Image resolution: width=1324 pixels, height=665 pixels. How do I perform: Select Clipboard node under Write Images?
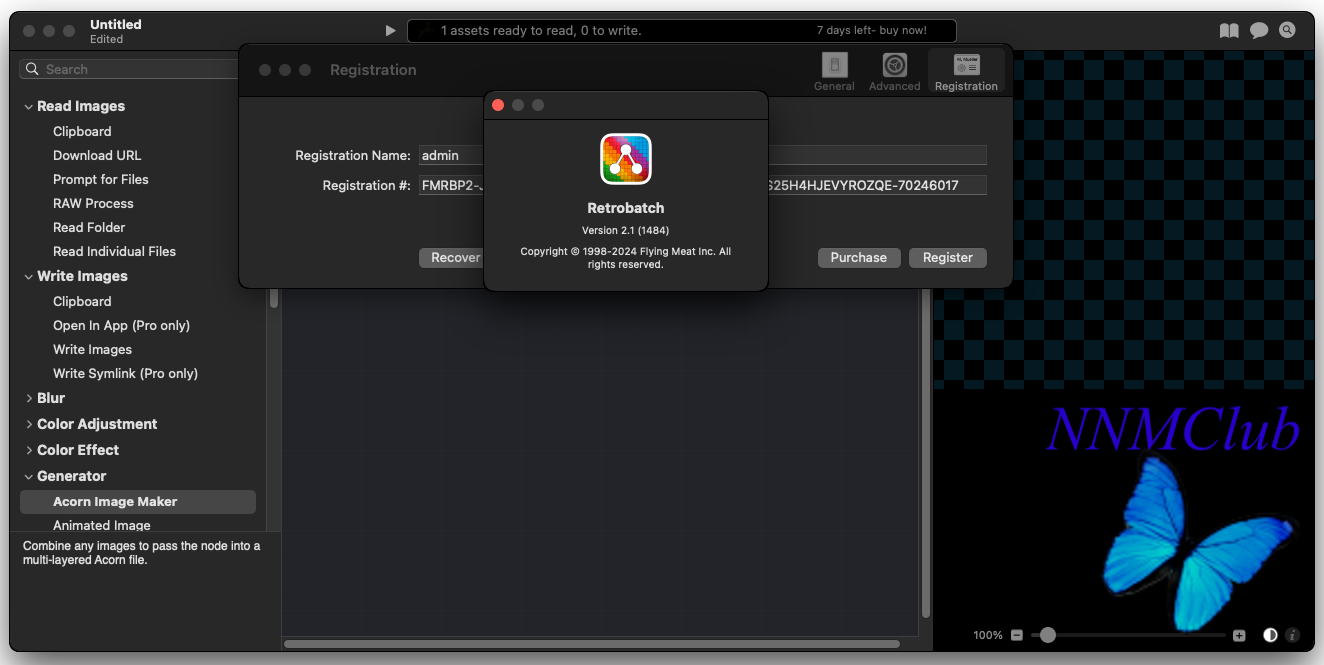(82, 301)
